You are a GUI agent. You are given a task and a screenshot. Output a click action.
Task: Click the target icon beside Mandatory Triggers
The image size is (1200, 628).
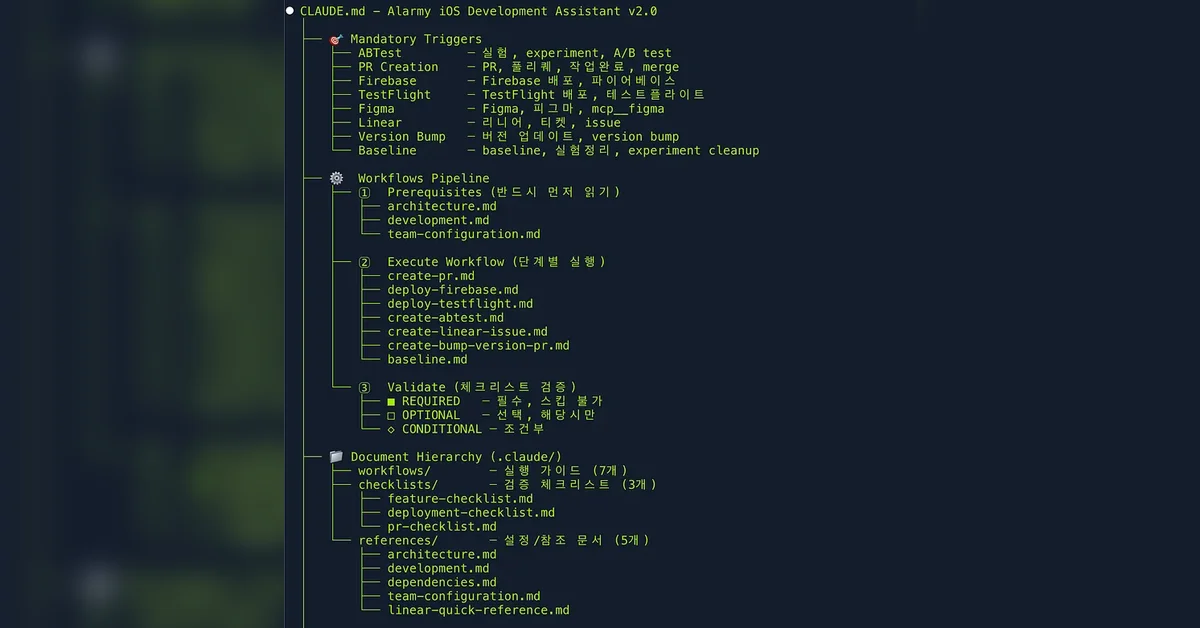point(336,39)
